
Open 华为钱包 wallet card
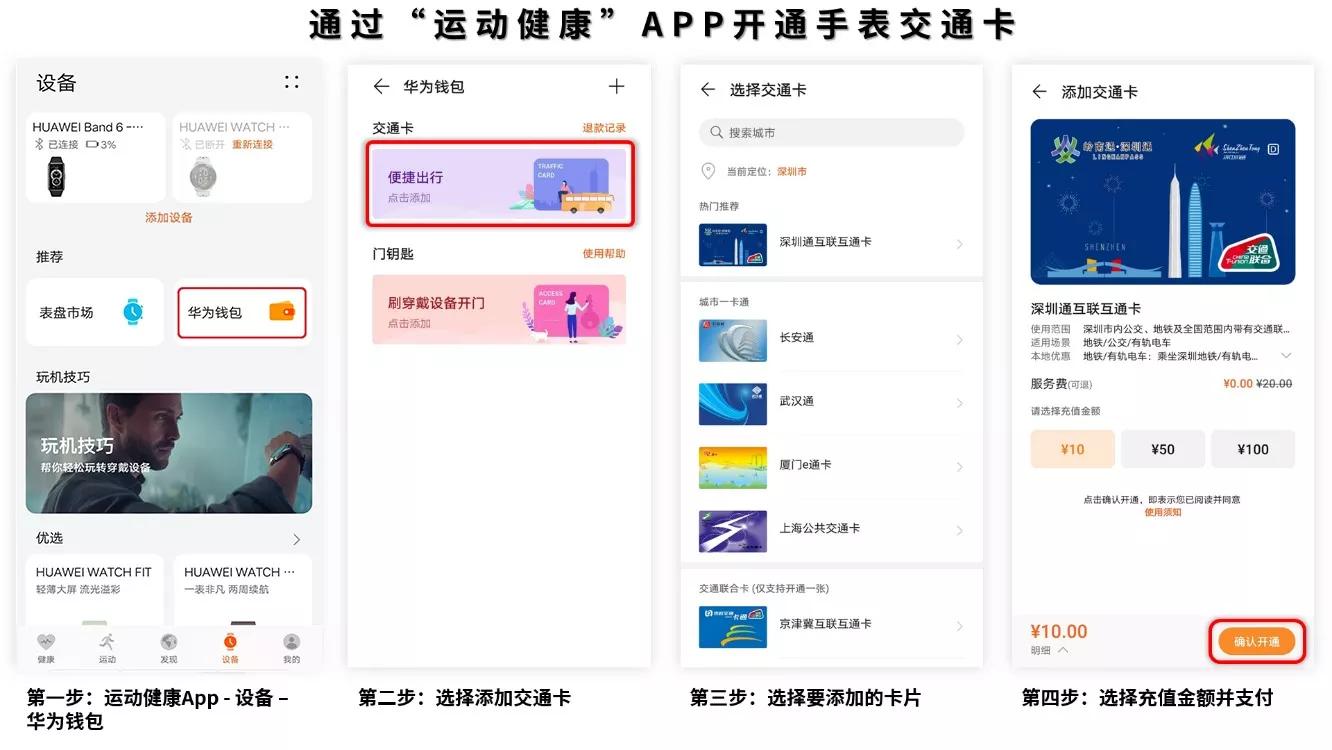[241, 312]
